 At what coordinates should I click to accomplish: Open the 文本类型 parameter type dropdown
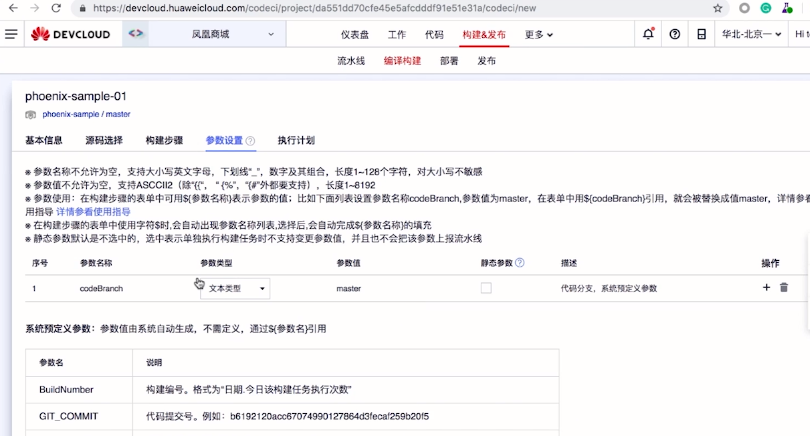tap(235, 288)
